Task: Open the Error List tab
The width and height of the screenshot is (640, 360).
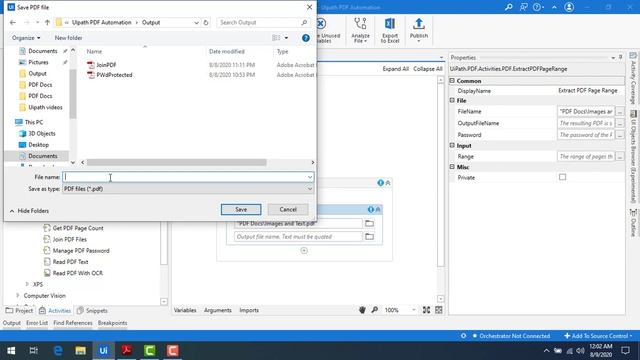Action: [37, 323]
